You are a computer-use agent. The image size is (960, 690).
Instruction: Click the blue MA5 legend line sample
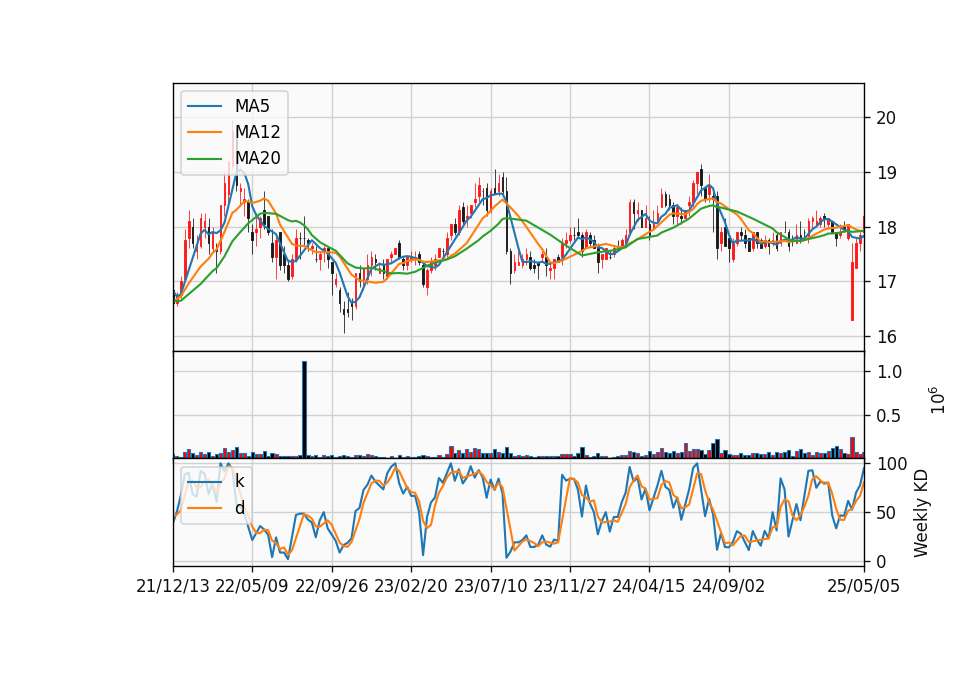(x=204, y=106)
